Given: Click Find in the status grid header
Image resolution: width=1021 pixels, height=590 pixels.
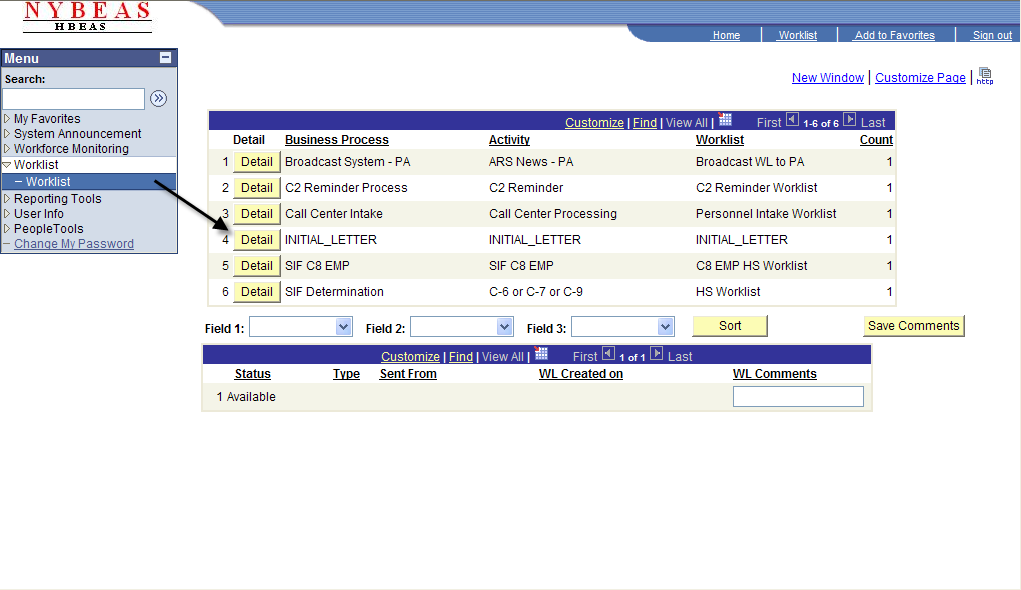Looking at the screenshot, I should click(461, 357).
